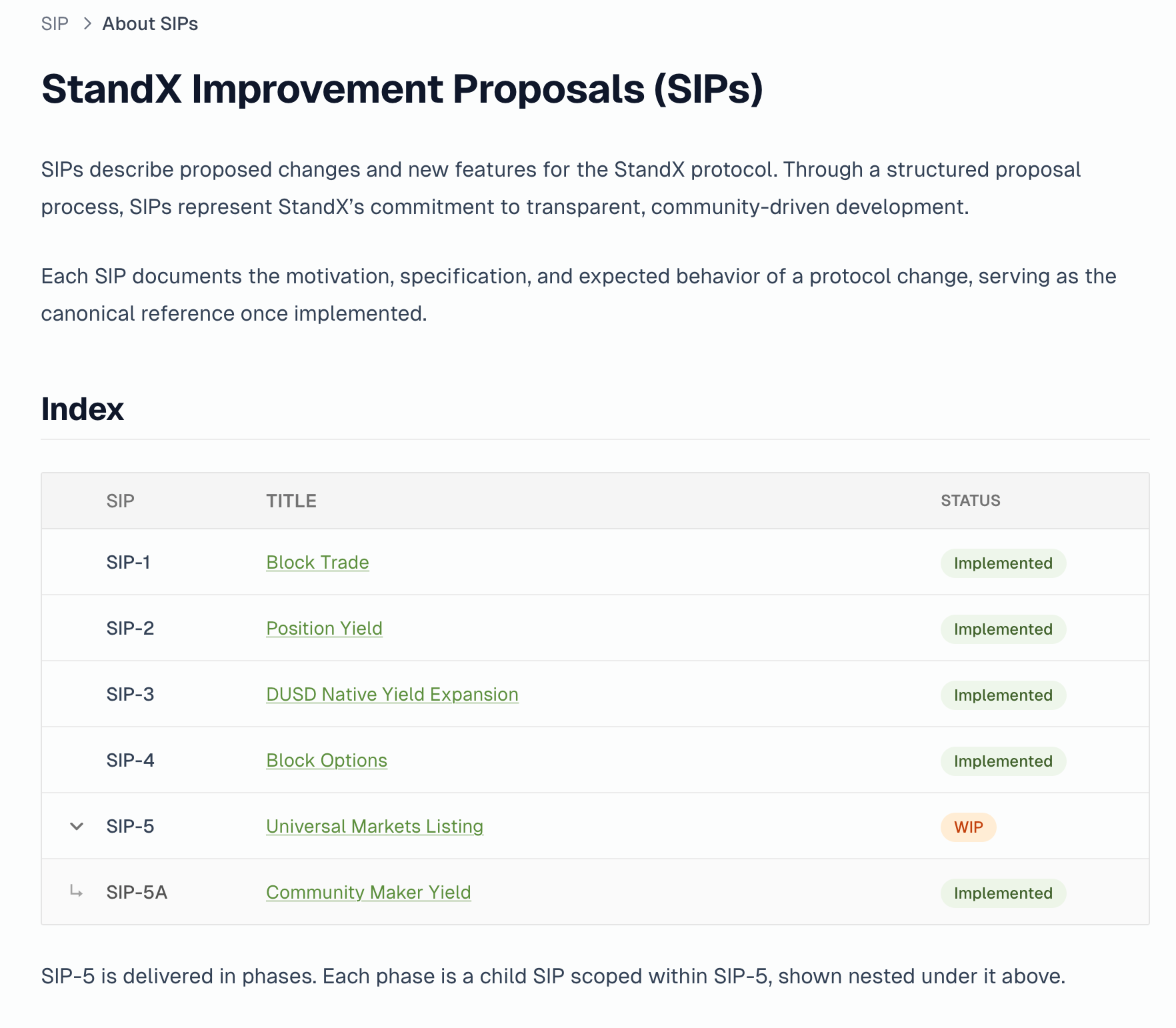Click the TITLE column header
This screenshot has height=1028, width=1176.
pyautogui.click(x=291, y=501)
